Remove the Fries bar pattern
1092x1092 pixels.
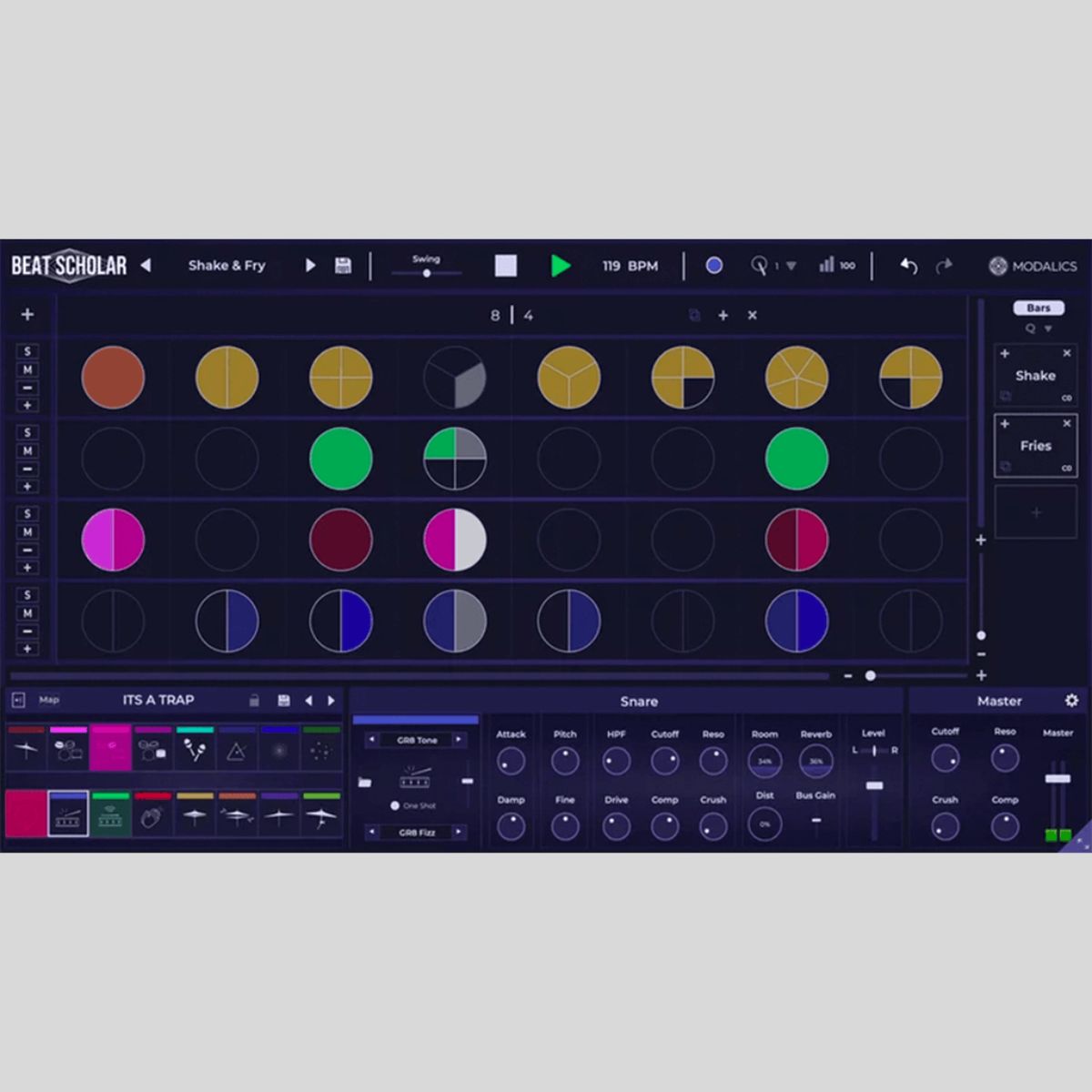pyautogui.click(x=1067, y=423)
